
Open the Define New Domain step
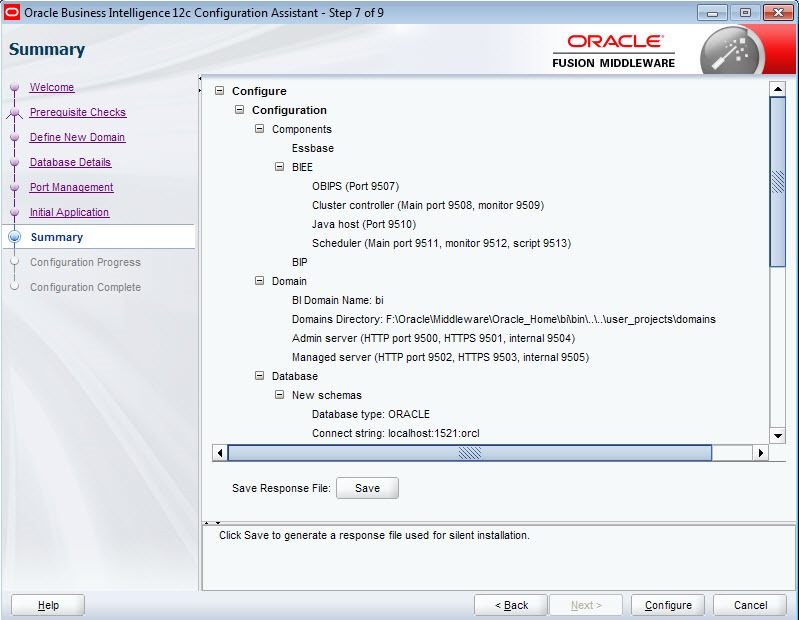77,137
